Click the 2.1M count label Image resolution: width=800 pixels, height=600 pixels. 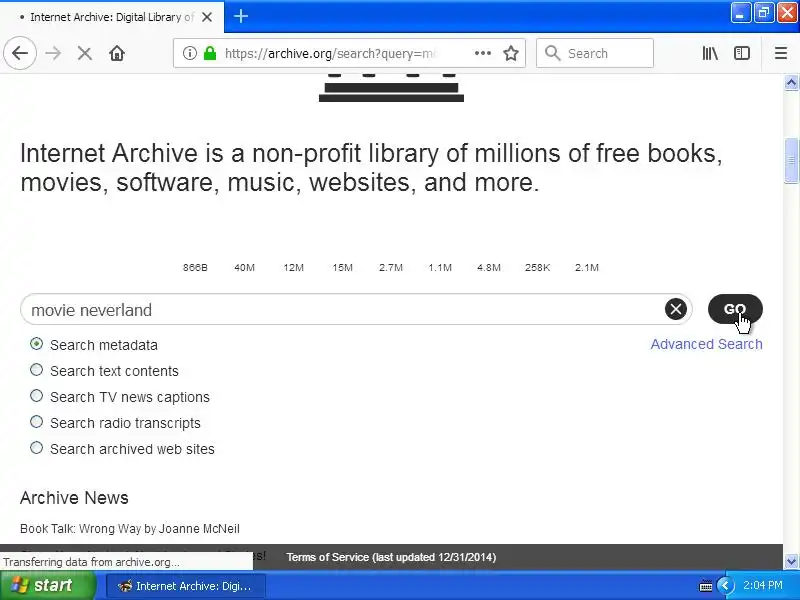[x=587, y=267]
